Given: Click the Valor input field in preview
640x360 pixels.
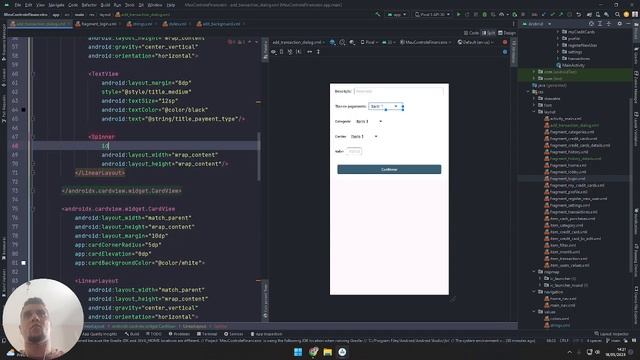Looking at the screenshot, I should coord(354,151).
